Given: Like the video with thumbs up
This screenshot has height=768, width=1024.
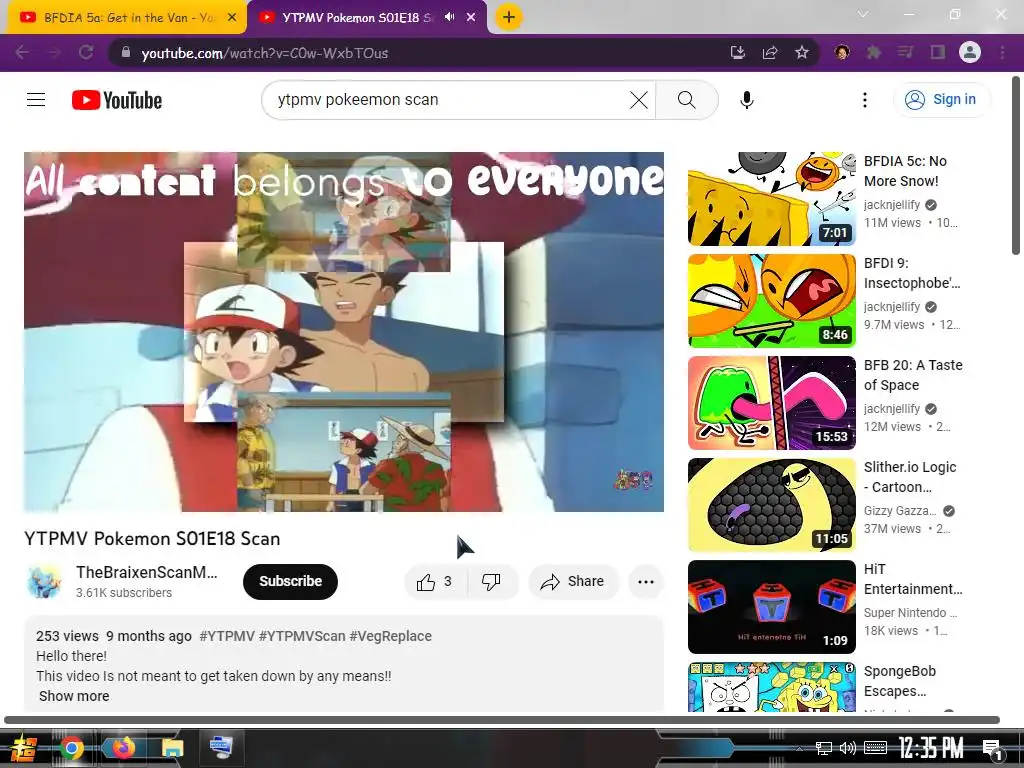Looking at the screenshot, I should pyautogui.click(x=436, y=581).
